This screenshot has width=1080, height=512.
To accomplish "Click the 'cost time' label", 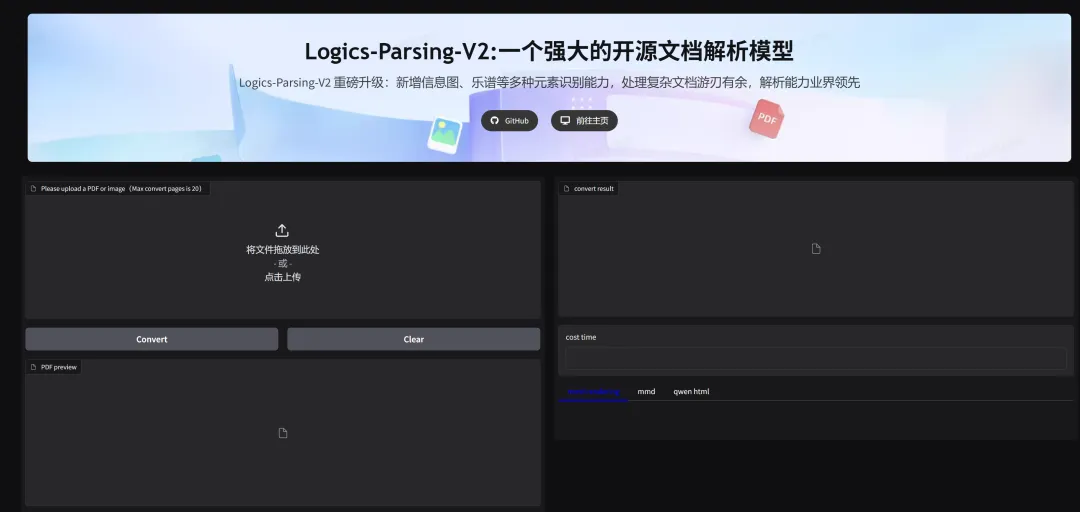I will point(581,337).
